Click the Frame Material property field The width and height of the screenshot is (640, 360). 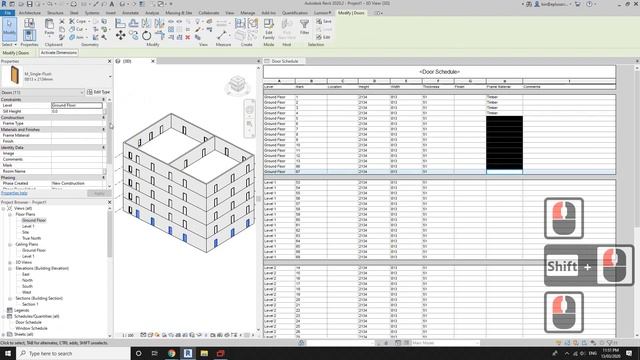[x=77, y=135]
